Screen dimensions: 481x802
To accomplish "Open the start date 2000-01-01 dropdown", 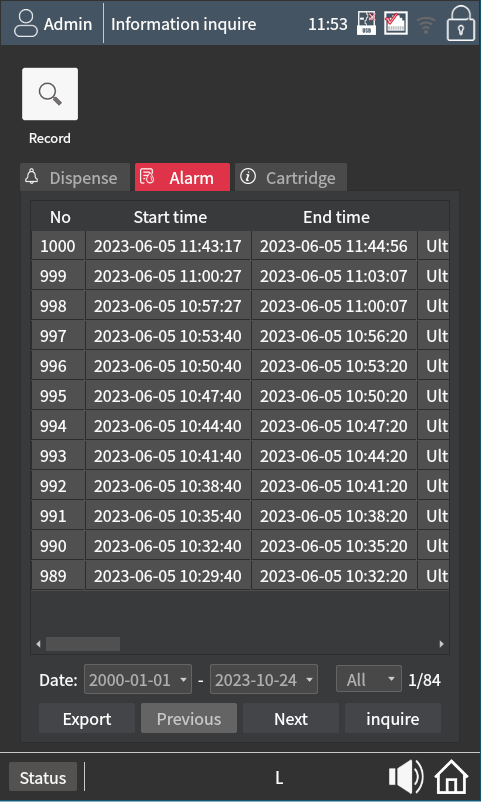I will [138, 679].
